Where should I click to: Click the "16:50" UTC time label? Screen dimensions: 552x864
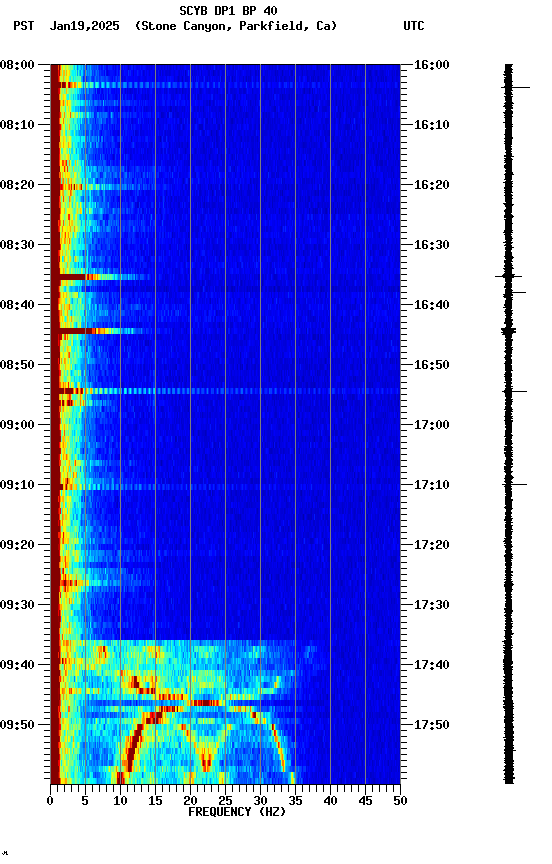431,365
